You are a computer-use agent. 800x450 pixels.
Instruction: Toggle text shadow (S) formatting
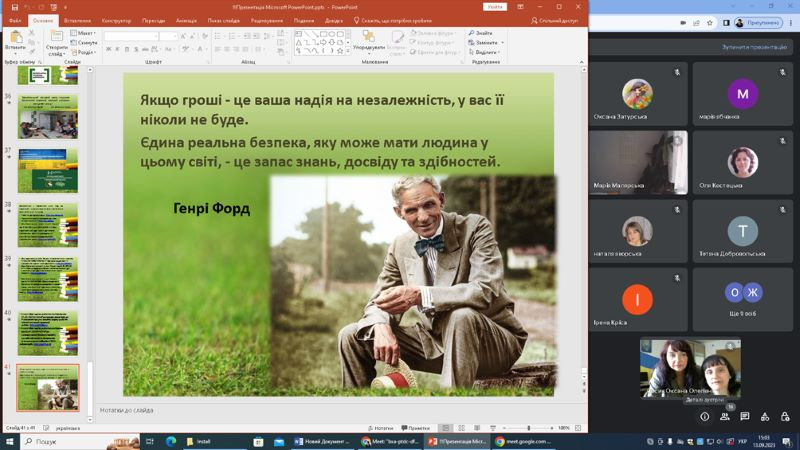136,49
